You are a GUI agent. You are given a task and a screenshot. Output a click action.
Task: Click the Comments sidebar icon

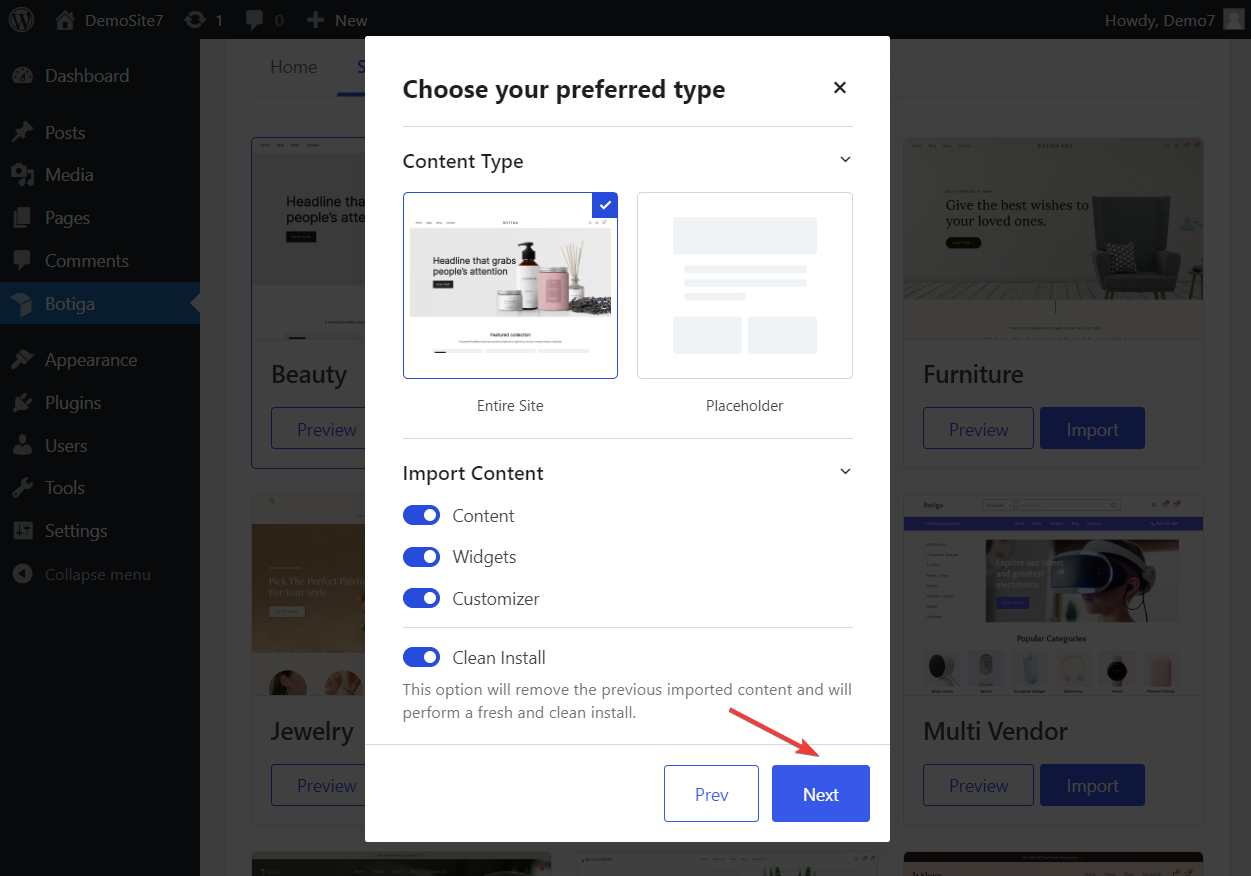coord(22,261)
